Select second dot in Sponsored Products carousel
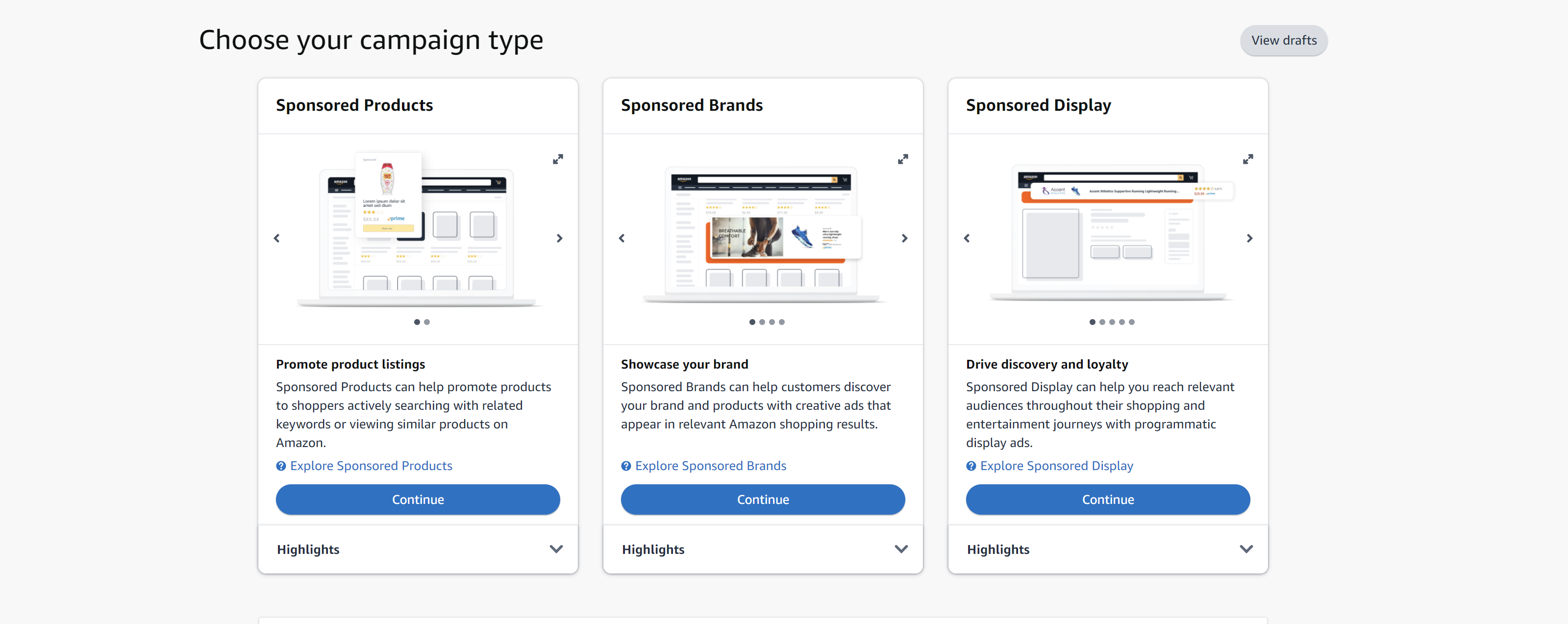The height and width of the screenshot is (624, 1568). 427,322
